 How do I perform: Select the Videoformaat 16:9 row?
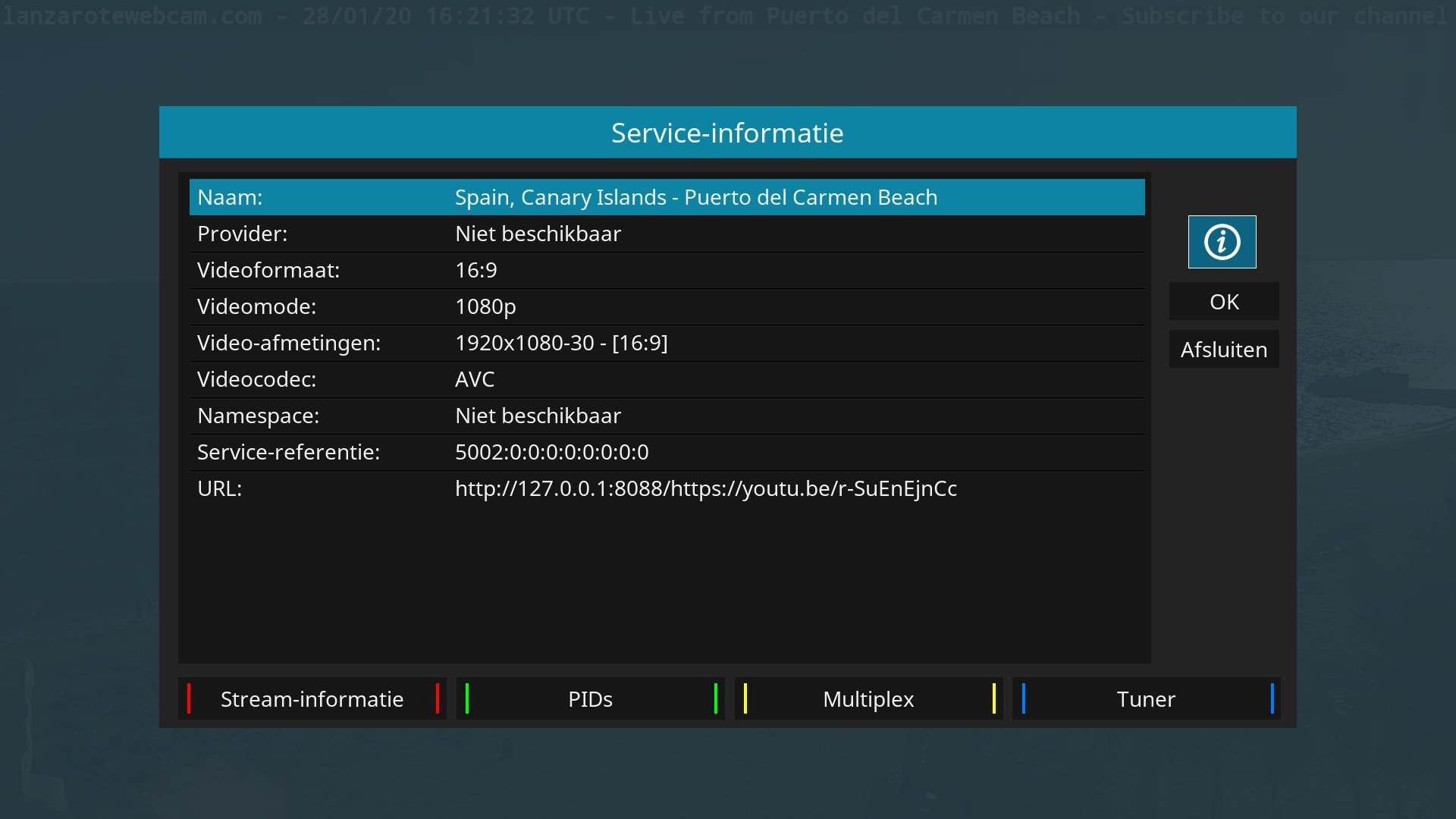(666, 270)
